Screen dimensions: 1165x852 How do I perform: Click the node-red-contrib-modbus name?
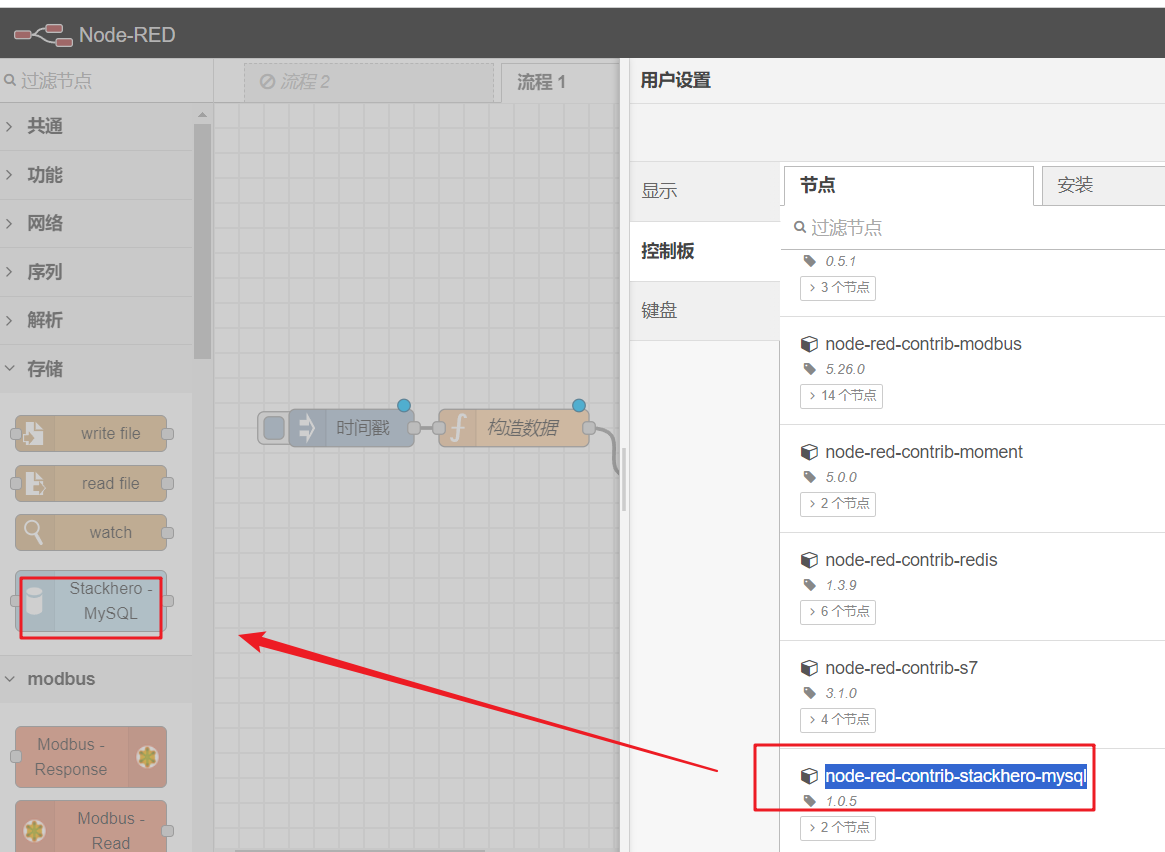[923, 344]
